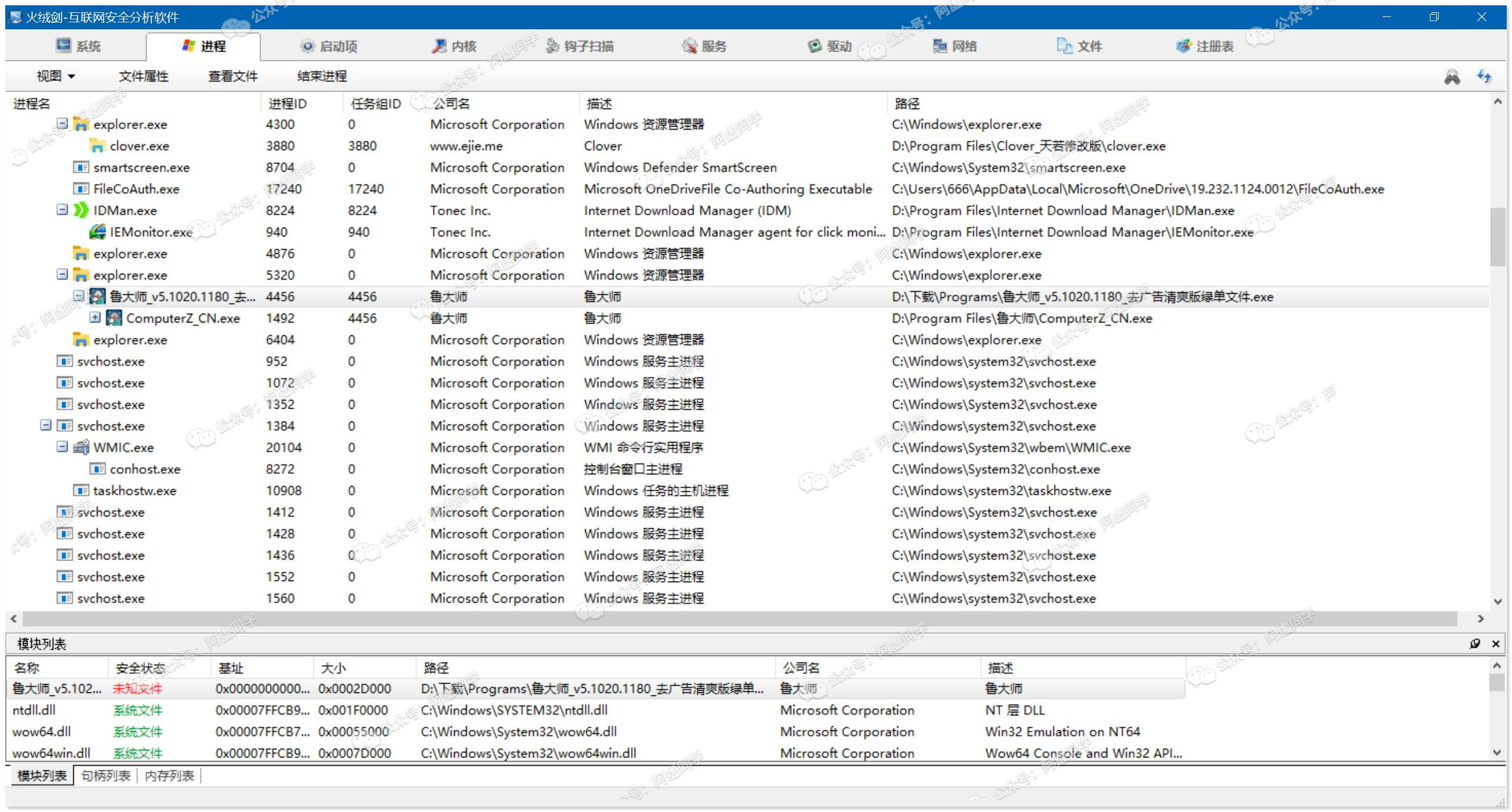Click the D:\Program Files\鲁大师\ComputerZ_CN.exe path
This screenshot has height=812, width=1512.
click(x=1021, y=318)
